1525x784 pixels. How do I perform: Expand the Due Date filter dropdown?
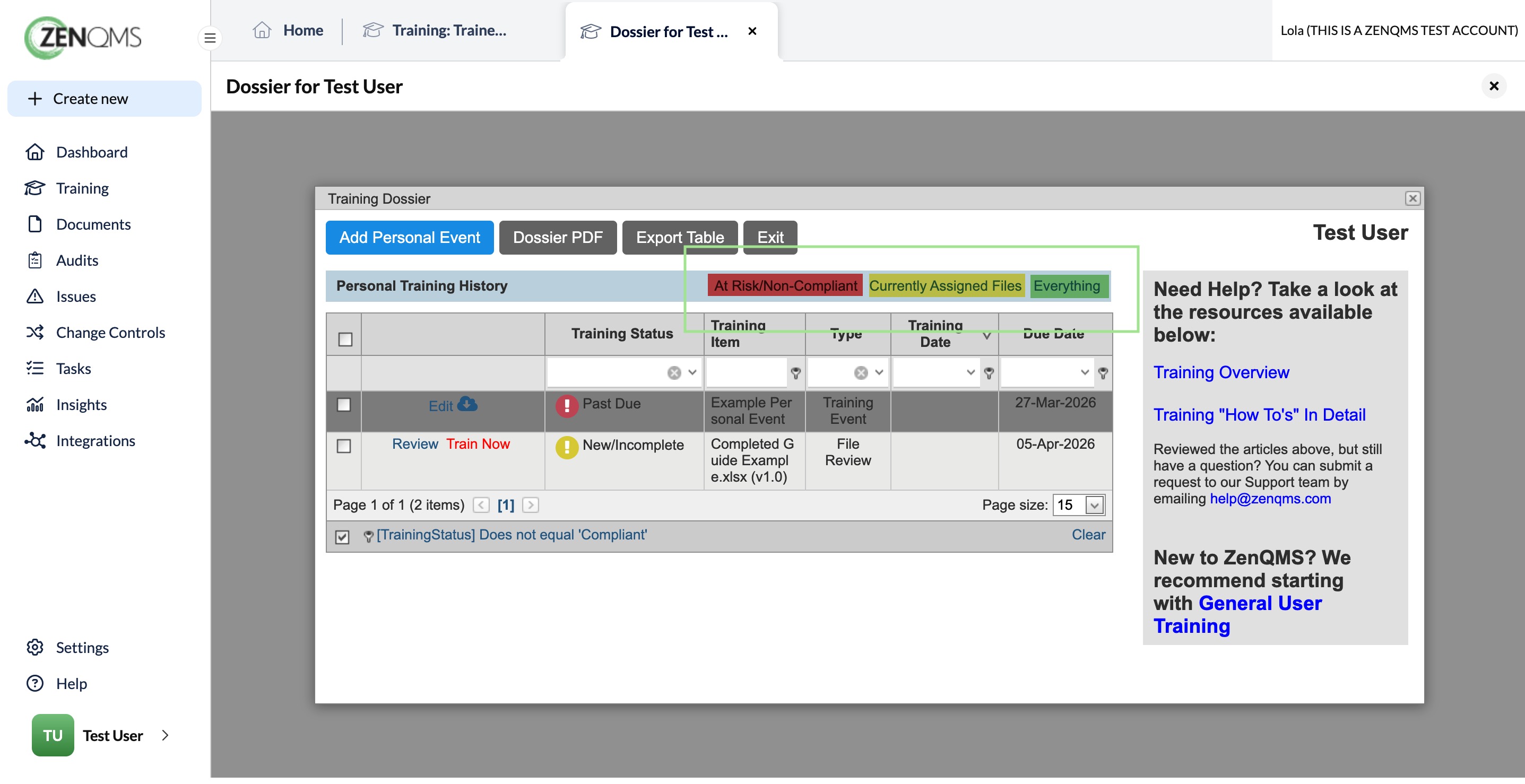pyautogui.click(x=1085, y=373)
